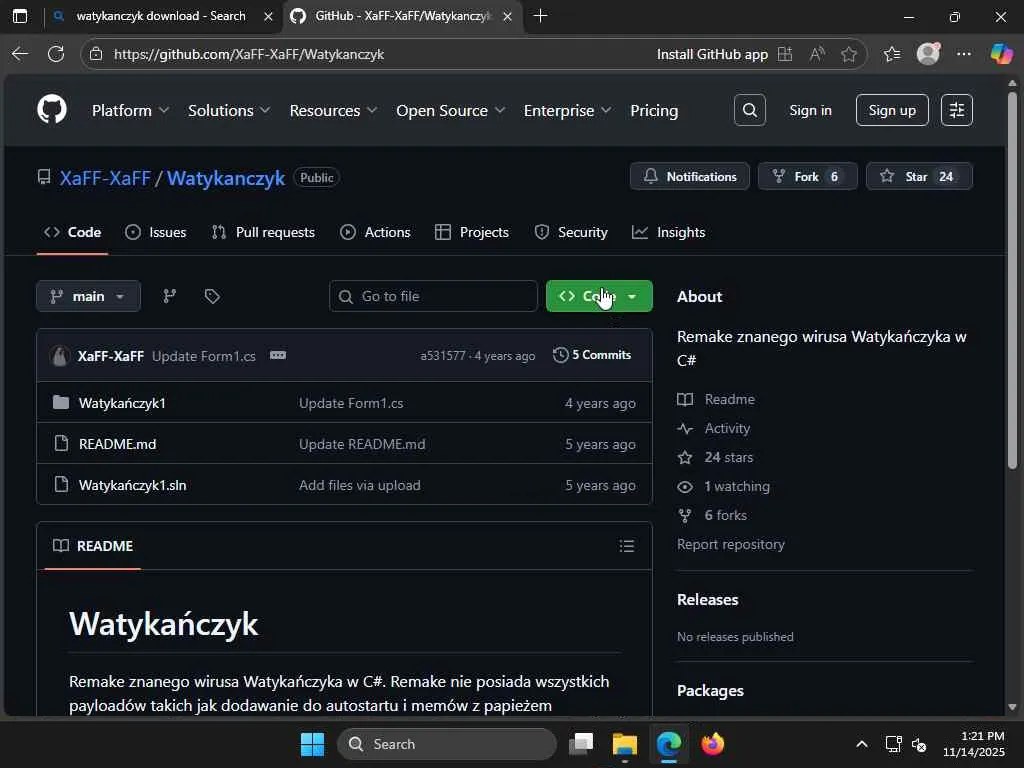The image size is (1024, 768).
Task: Click Notifications button
Action: pyautogui.click(x=690, y=176)
